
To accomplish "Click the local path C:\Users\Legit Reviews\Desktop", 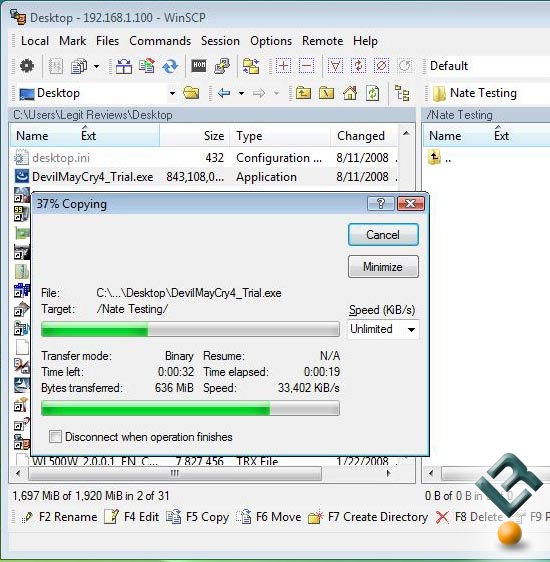I will (x=93, y=115).
